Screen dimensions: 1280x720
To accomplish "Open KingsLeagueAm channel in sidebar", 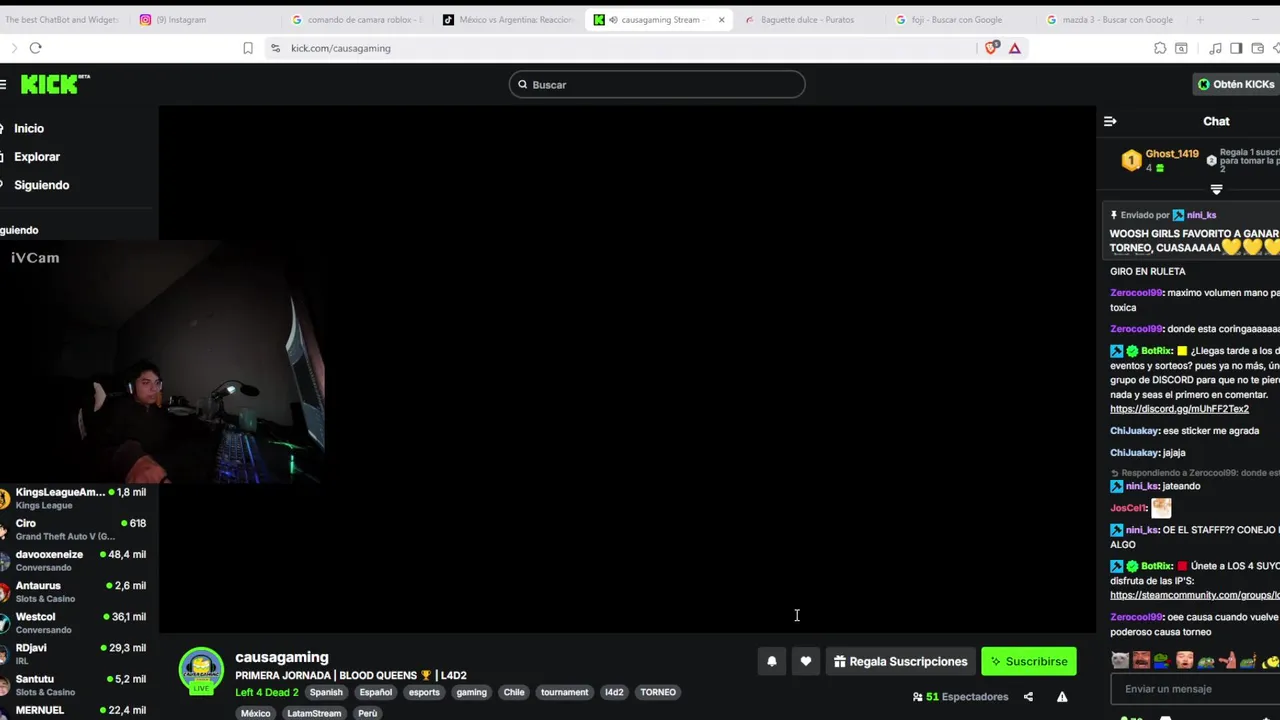I will [x=77, y=498].
